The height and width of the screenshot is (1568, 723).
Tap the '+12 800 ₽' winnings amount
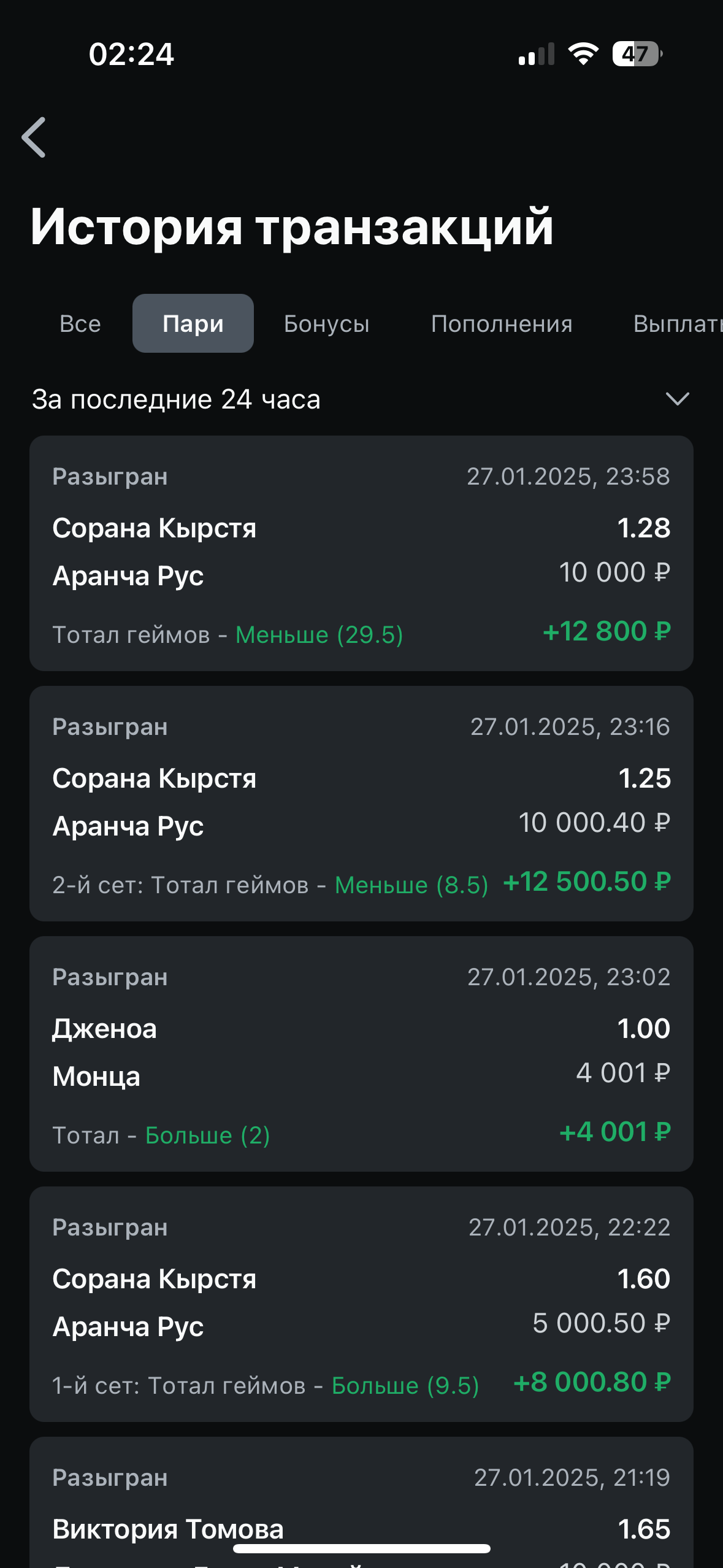coord(606,631)
